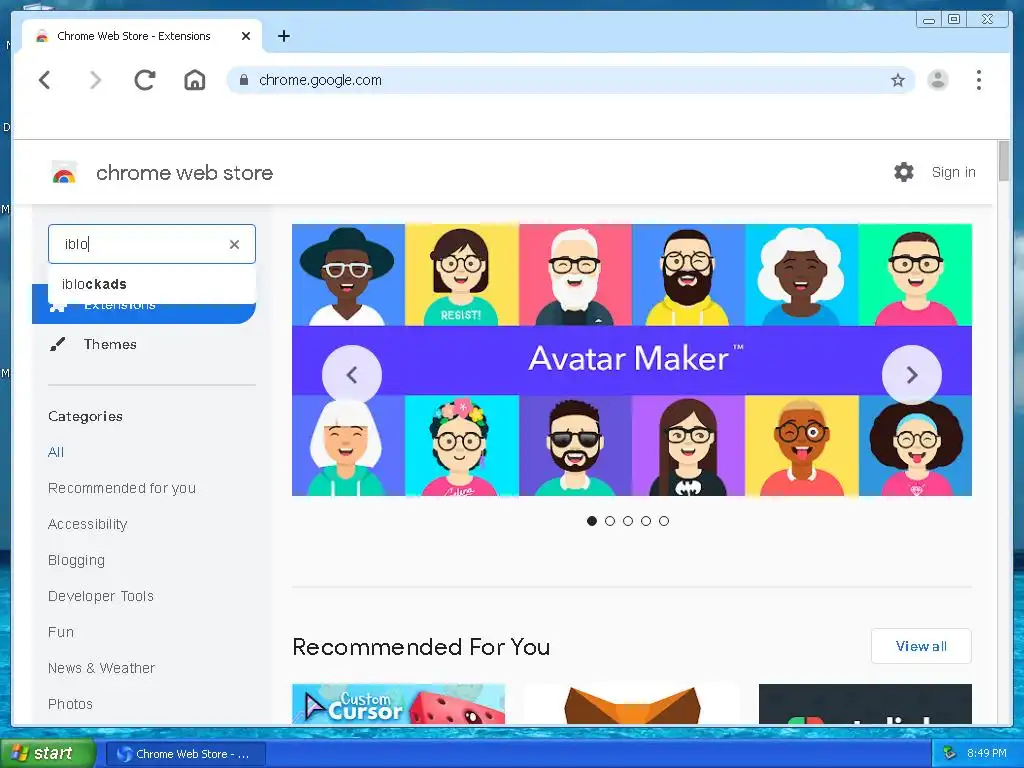The width and height of the screenshot is (1024, 768).
Task: Click the View all button
Action: tap(921, 646)
